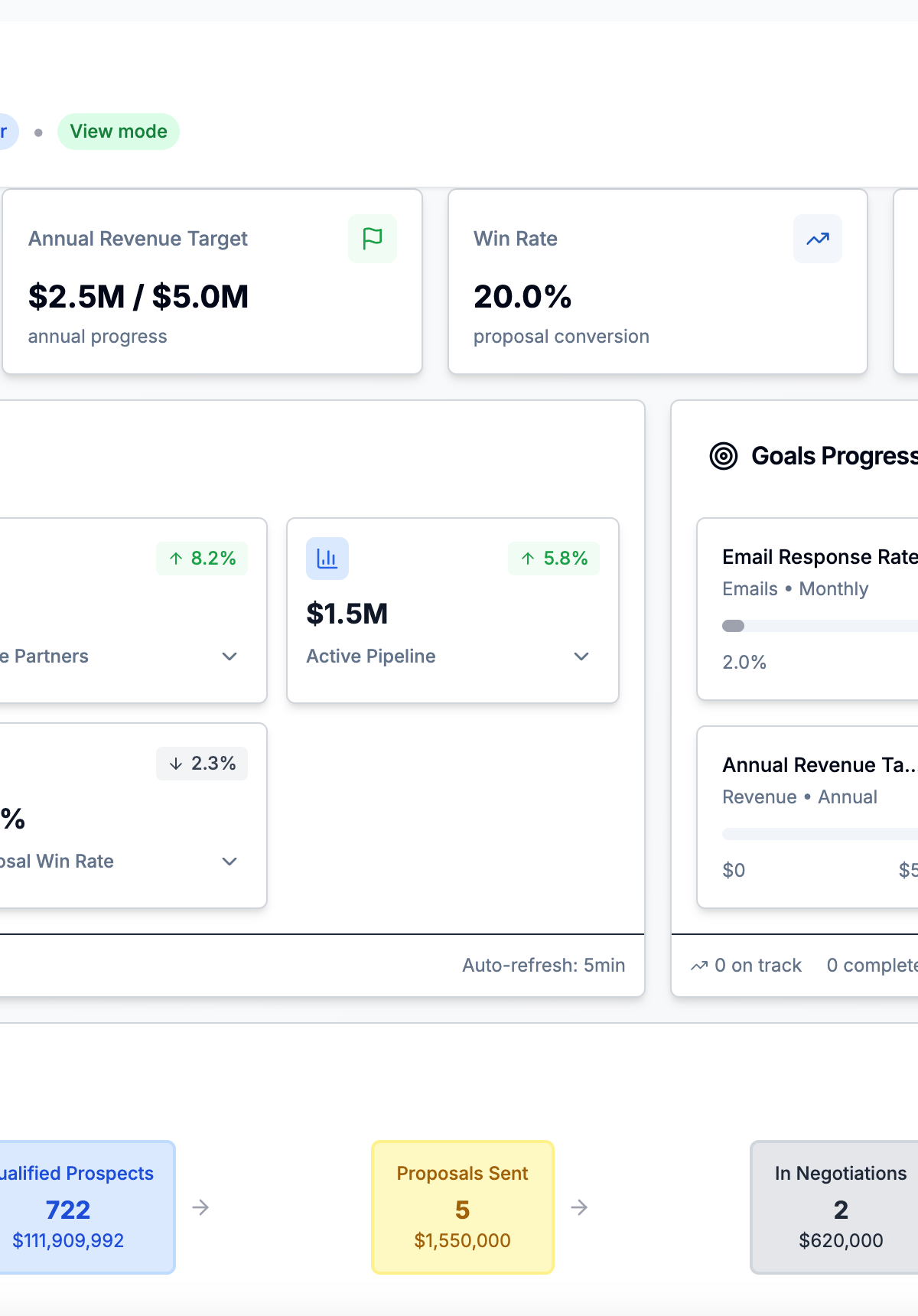Click the trending-up icon on Win Rate card
918x1316 pixels.
point(818,239)
